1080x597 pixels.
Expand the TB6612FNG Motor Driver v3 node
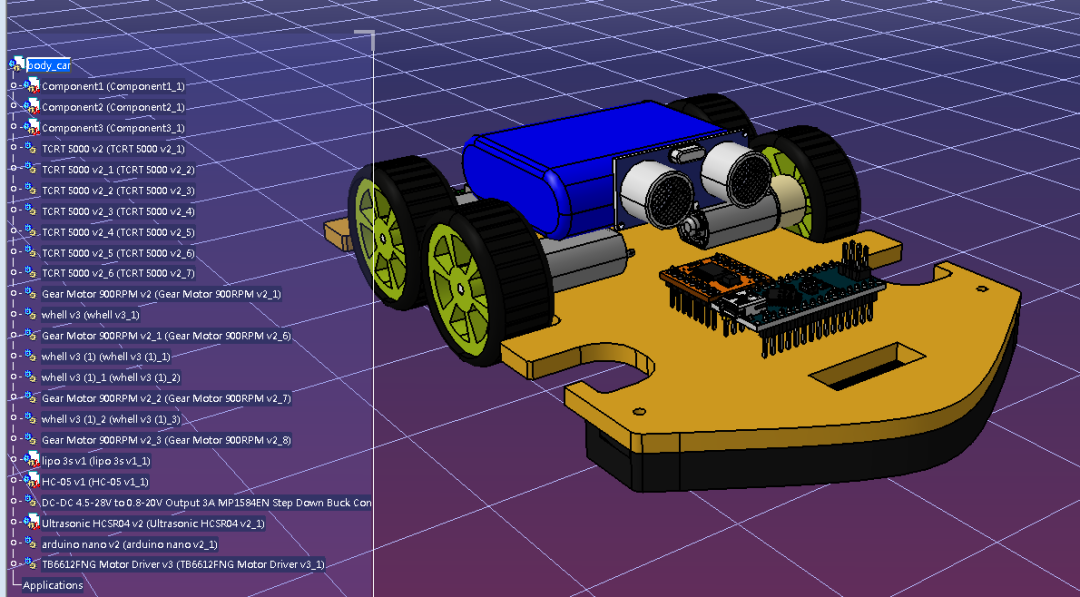13,564
